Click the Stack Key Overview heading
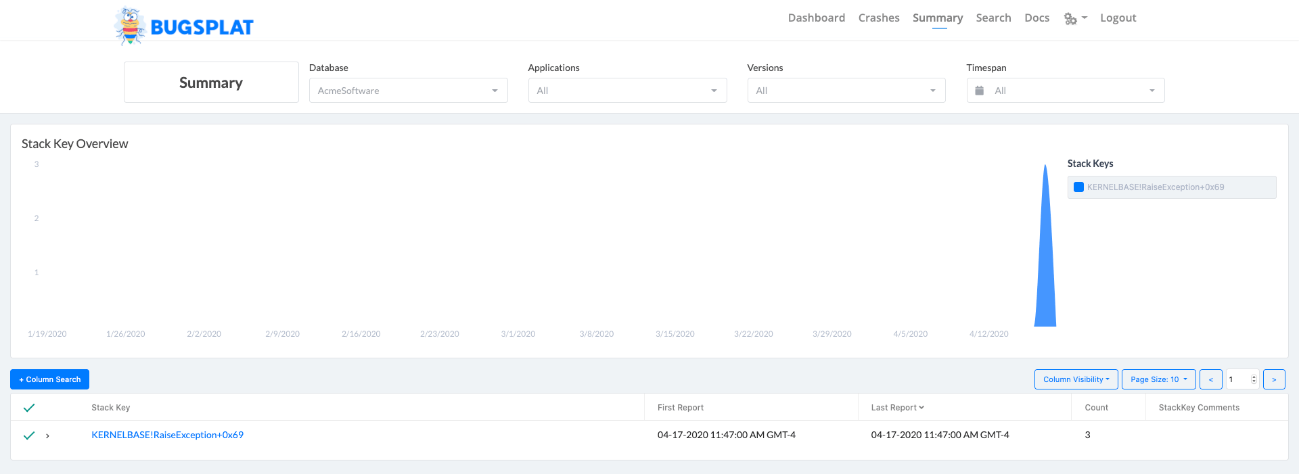The width and height of the screenshot is (1299, 474). click(75, 144)
